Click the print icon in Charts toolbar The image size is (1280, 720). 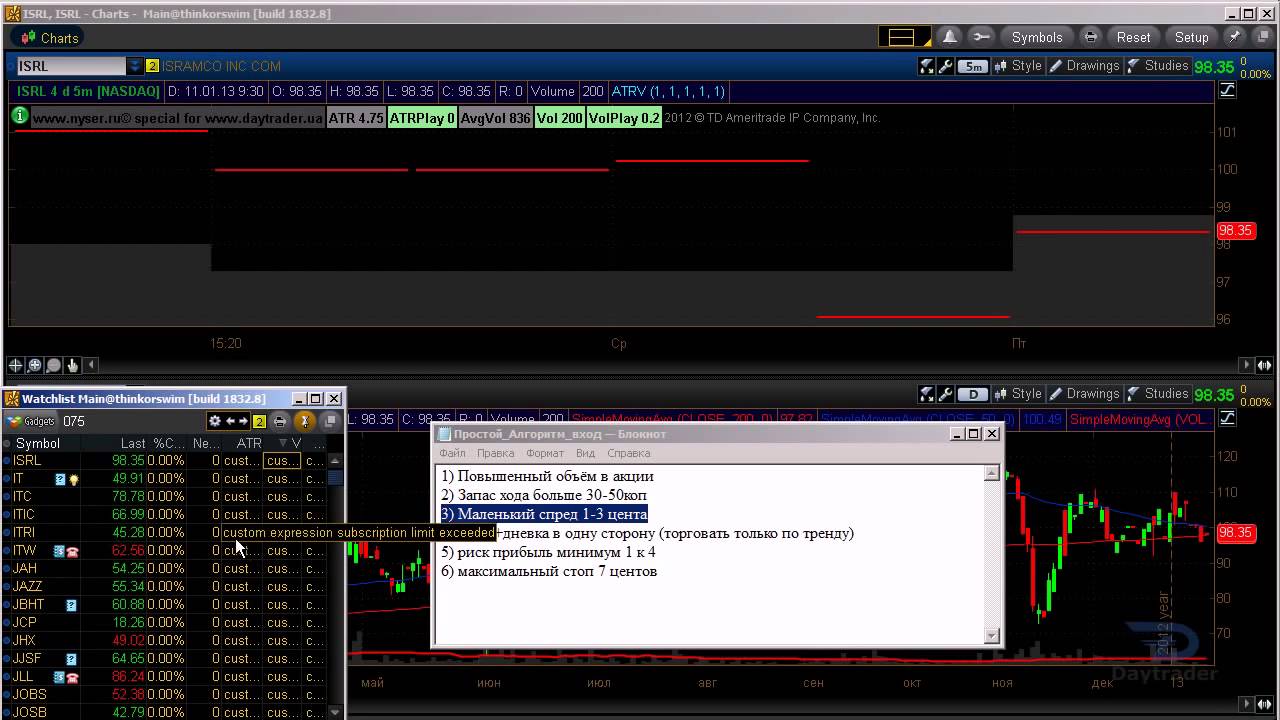[x=1091, y=37]
